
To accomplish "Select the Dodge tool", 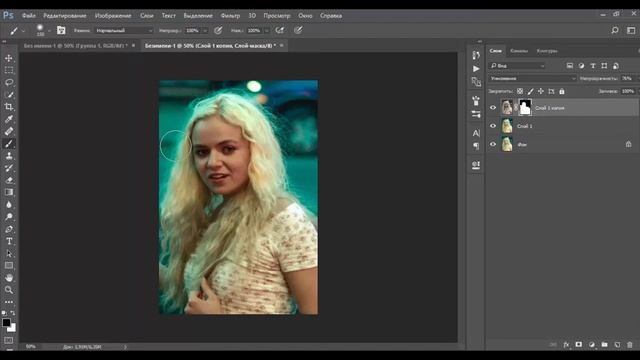I will pos(9,217).
